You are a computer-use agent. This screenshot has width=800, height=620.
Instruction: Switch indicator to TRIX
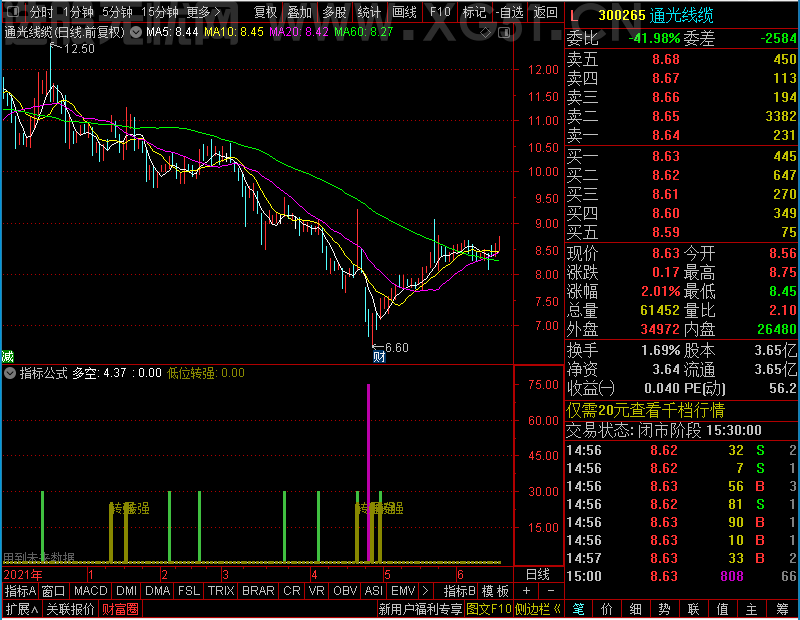point(221,591)
